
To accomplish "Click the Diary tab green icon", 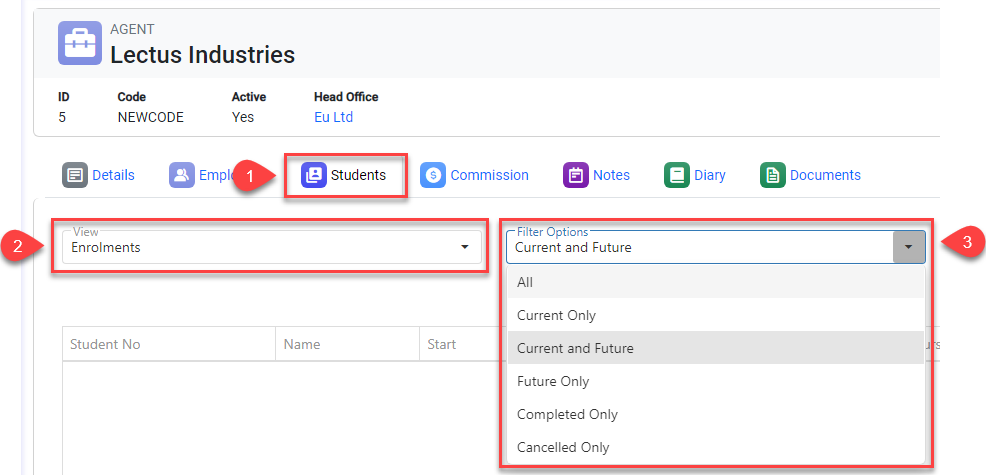I will point(677,175).
